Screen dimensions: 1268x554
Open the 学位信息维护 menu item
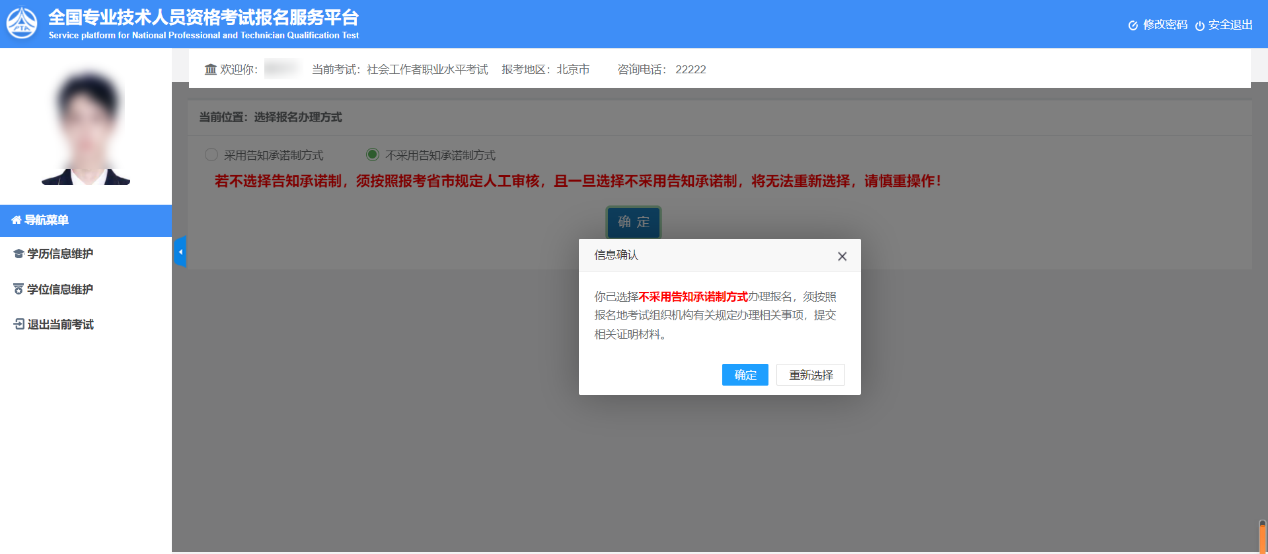click(x=60, y=289)
